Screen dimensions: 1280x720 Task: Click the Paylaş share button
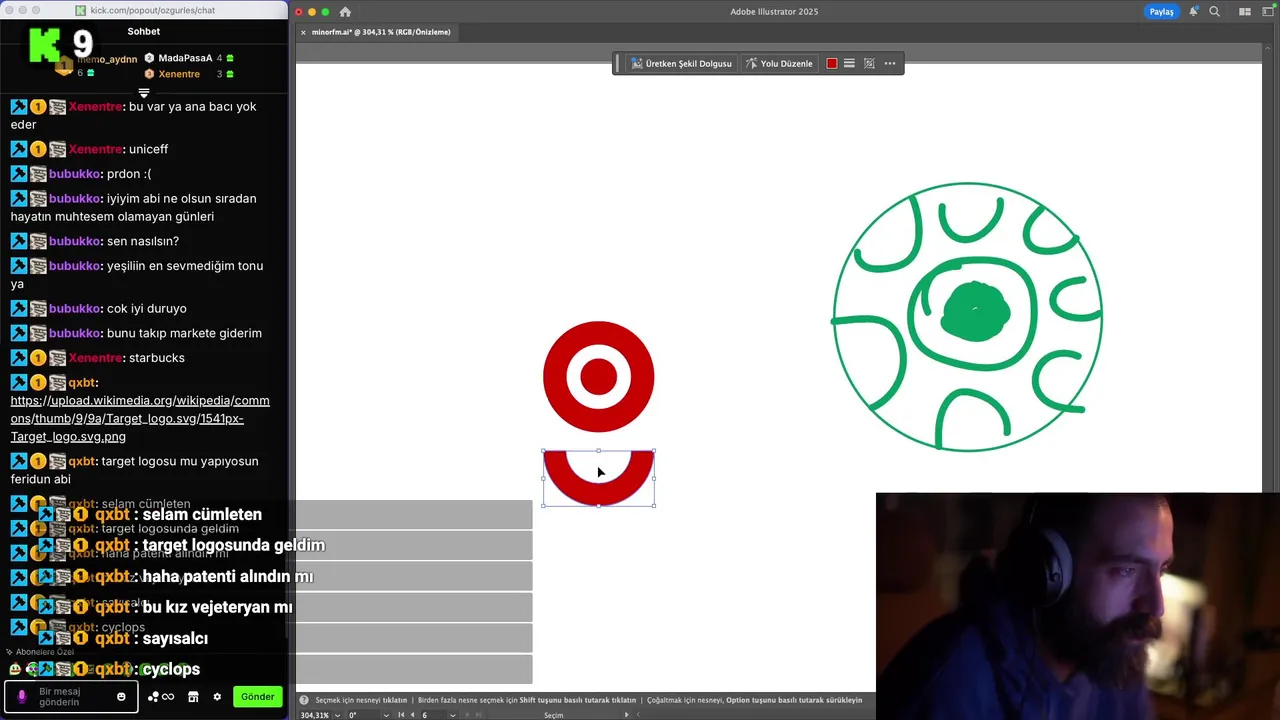1161,12
